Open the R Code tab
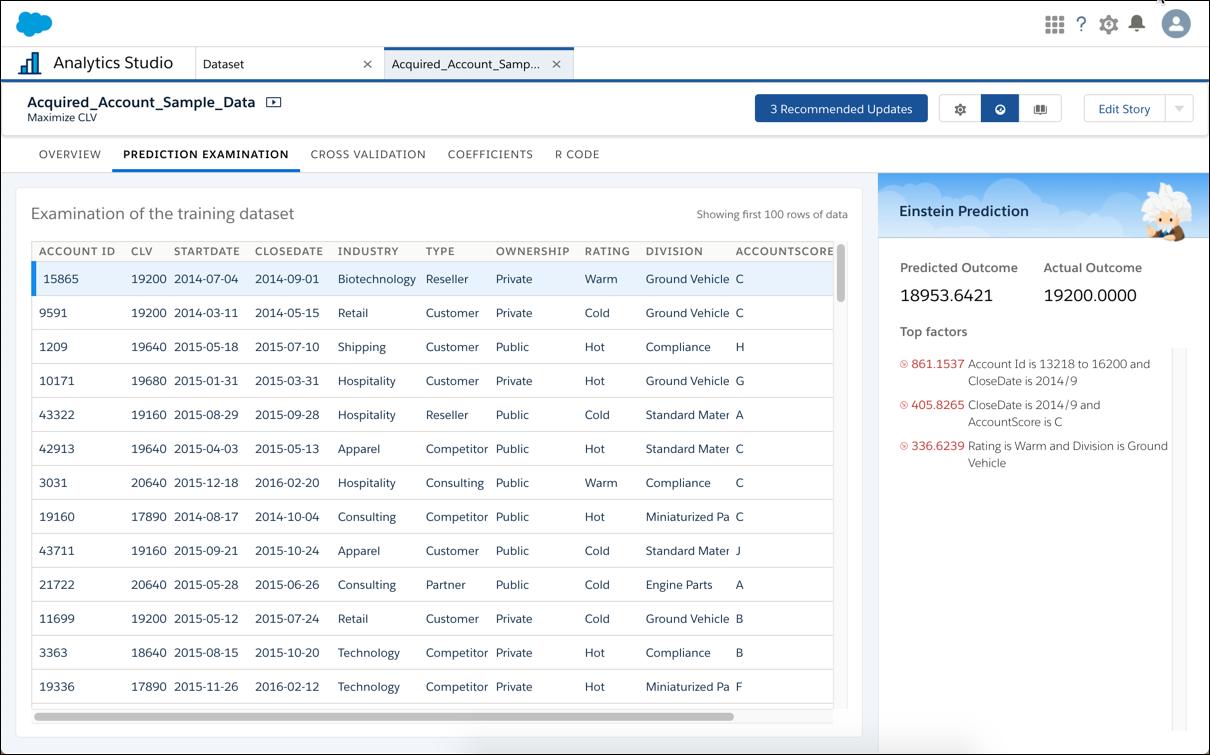The image size is (1210, 755). pyautogui.click(x=577, y=155)
